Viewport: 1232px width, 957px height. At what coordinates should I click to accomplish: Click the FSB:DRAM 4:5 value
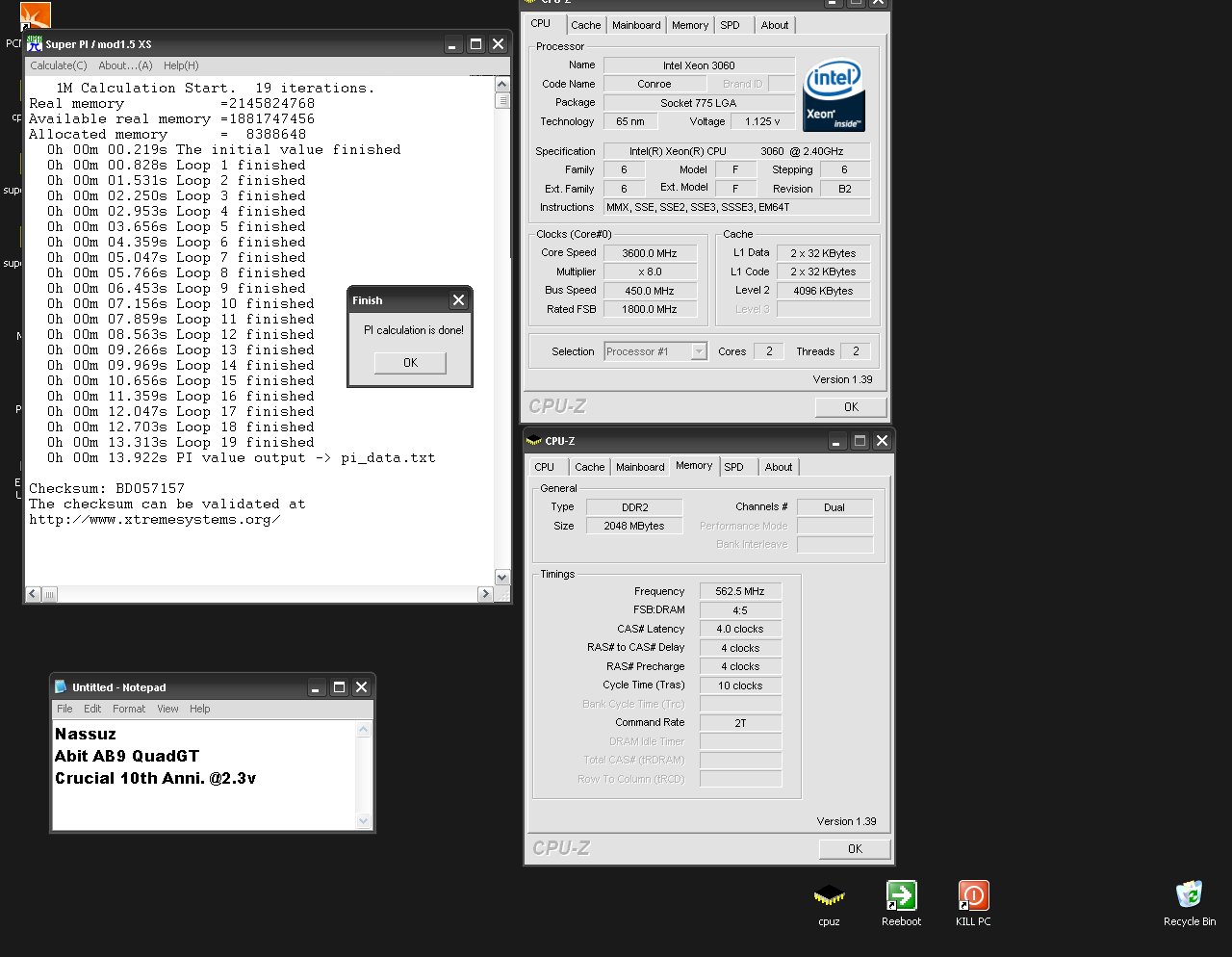coord(740,610)
